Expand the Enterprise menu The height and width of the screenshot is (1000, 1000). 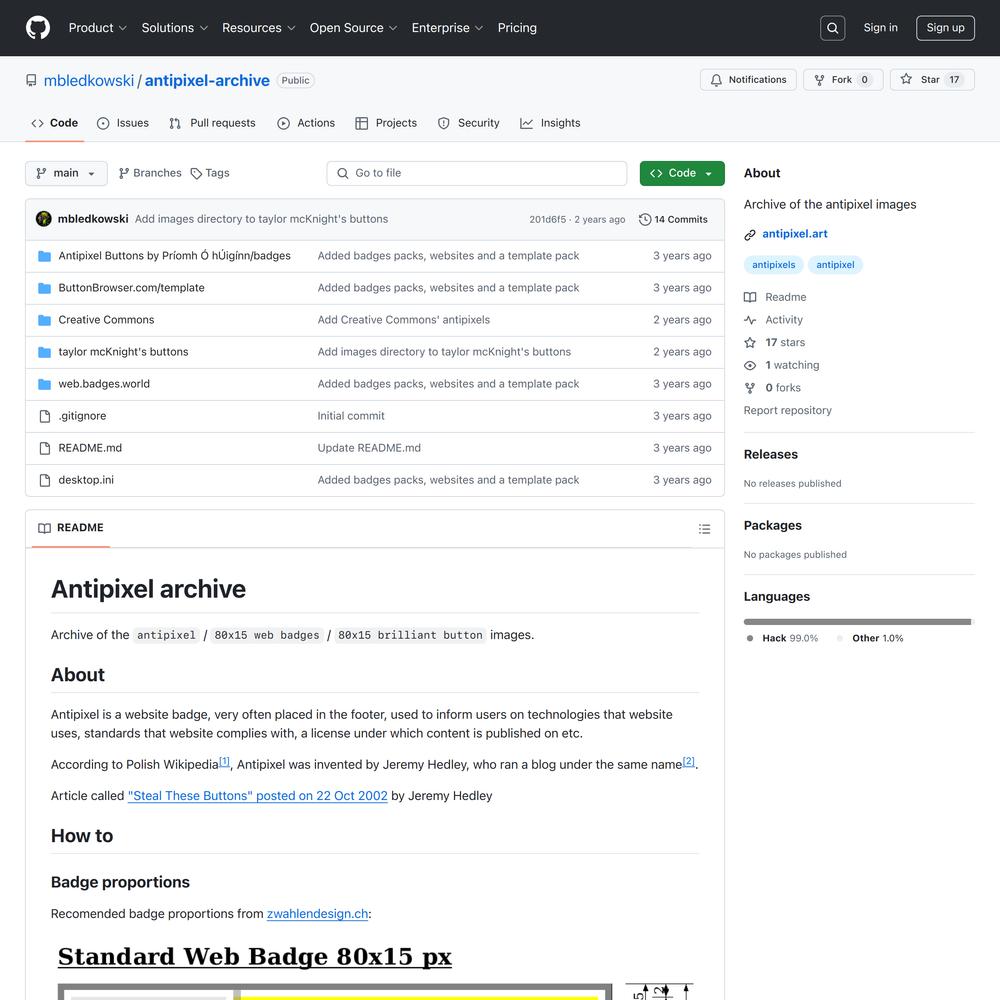pyautogui.click(x=447, y=28)
